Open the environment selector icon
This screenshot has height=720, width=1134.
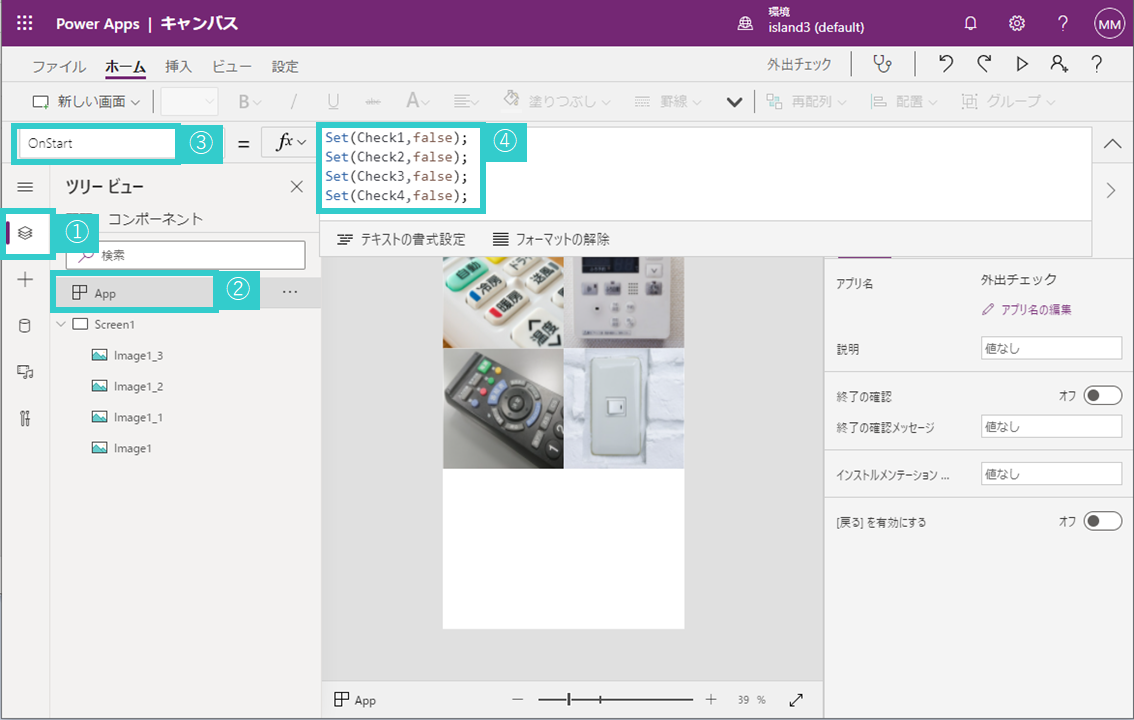[745, 24]
